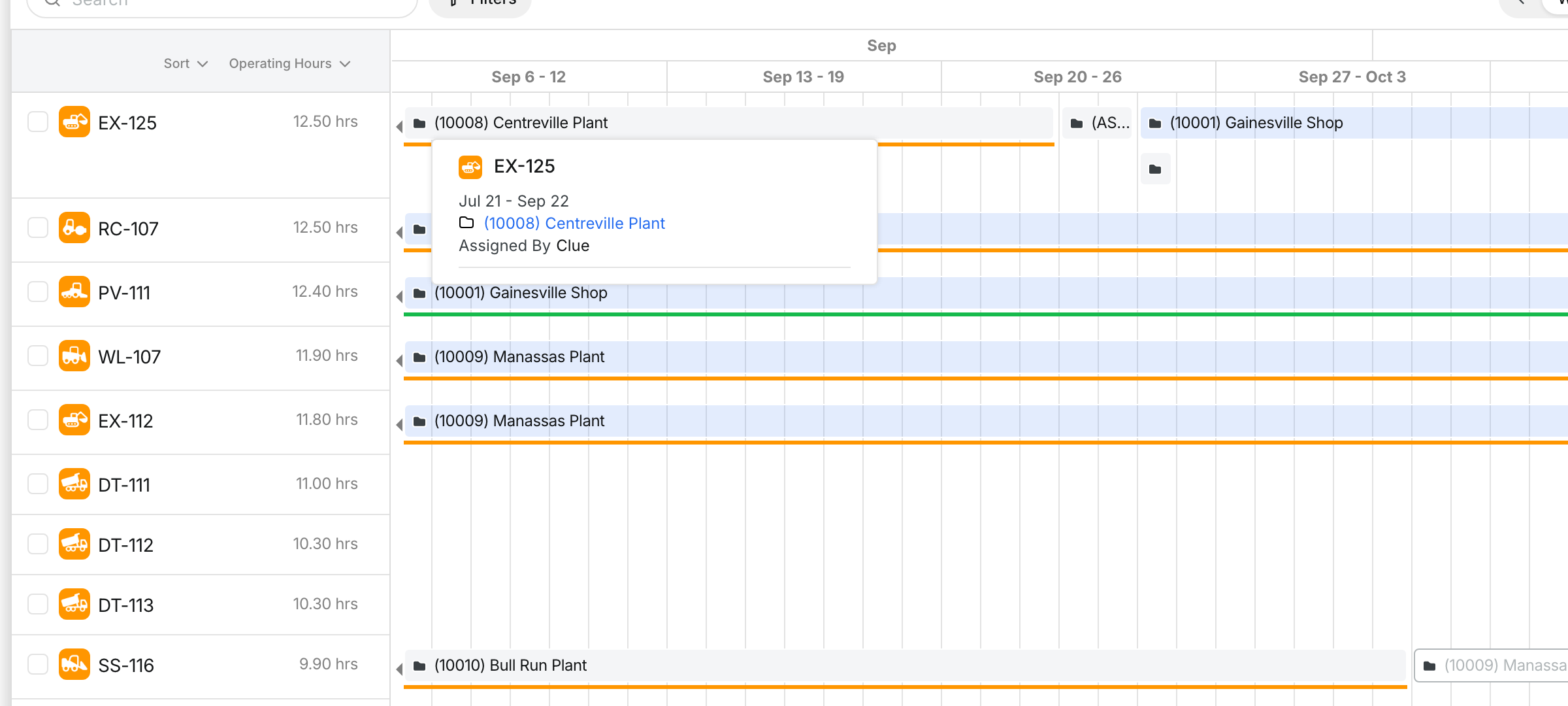
Task: Select the Sep 6 - 12 week header
Action: 529,76
